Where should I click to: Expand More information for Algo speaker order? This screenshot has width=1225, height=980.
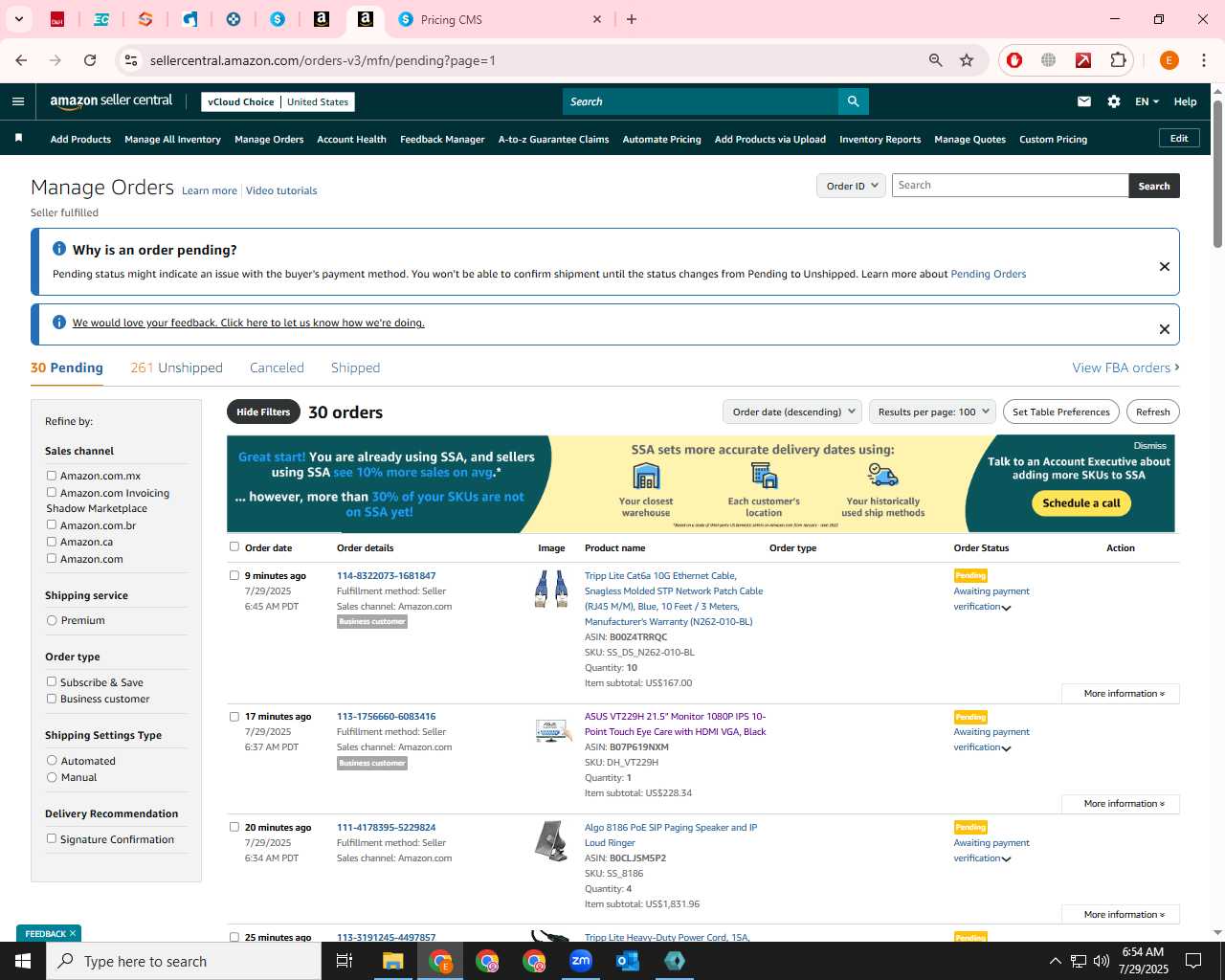coord(1121,915)
